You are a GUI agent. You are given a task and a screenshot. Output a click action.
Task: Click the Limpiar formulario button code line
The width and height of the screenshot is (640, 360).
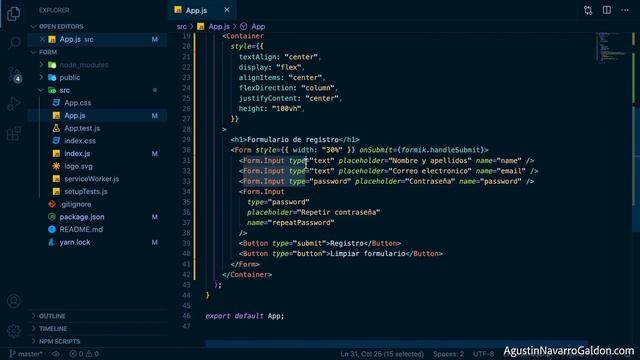[341, 253]
